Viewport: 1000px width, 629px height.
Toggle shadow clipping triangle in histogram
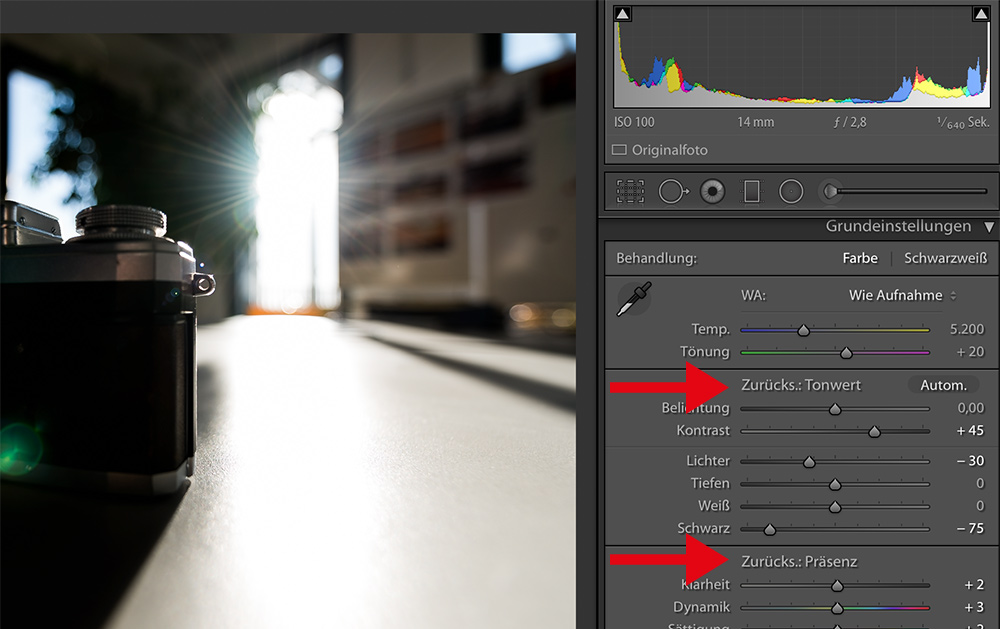pos(623,14)
